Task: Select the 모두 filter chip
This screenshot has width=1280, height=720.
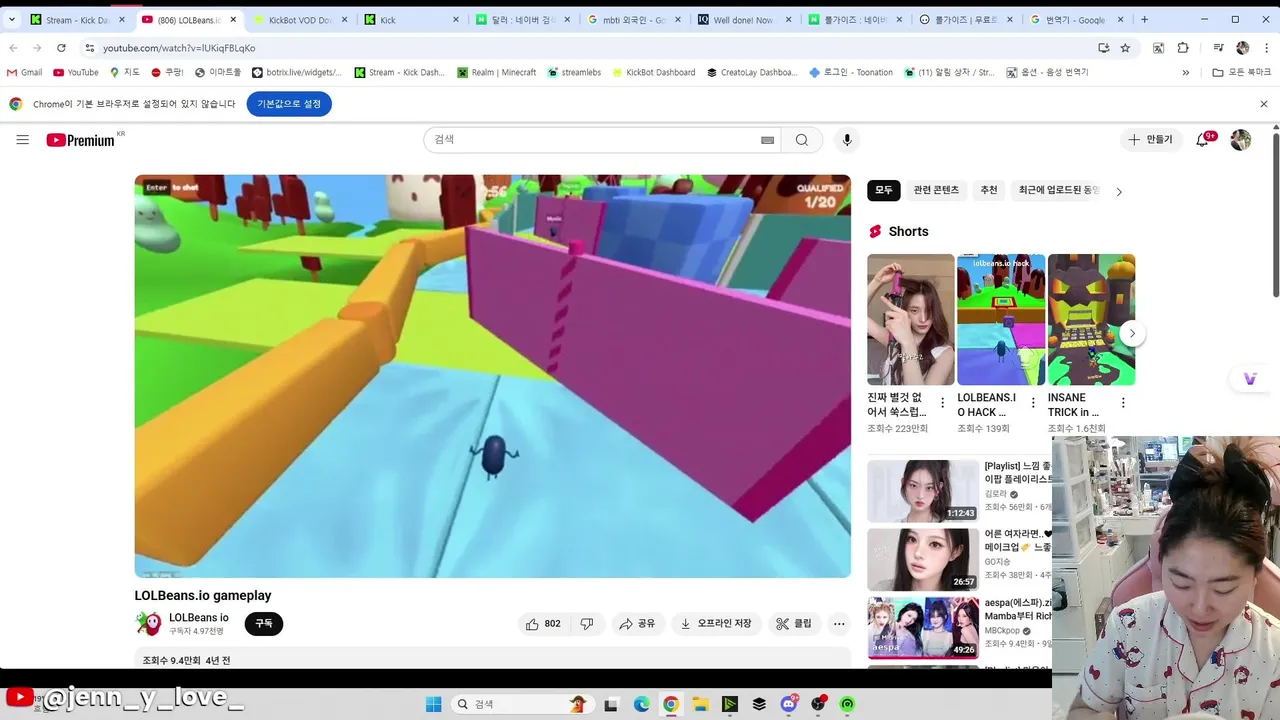Action: 884,190
